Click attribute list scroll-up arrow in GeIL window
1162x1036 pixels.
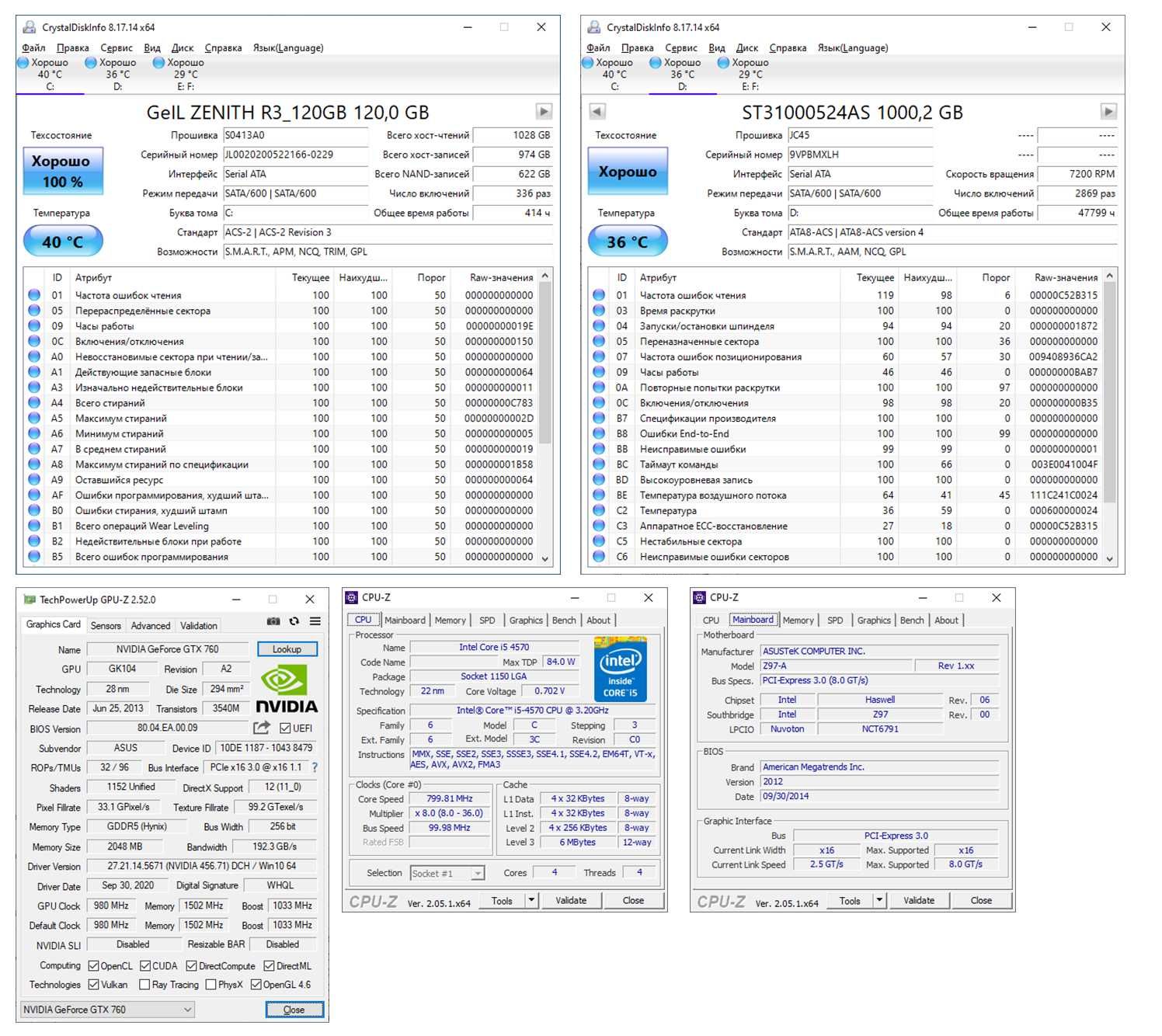click(545, 276)
